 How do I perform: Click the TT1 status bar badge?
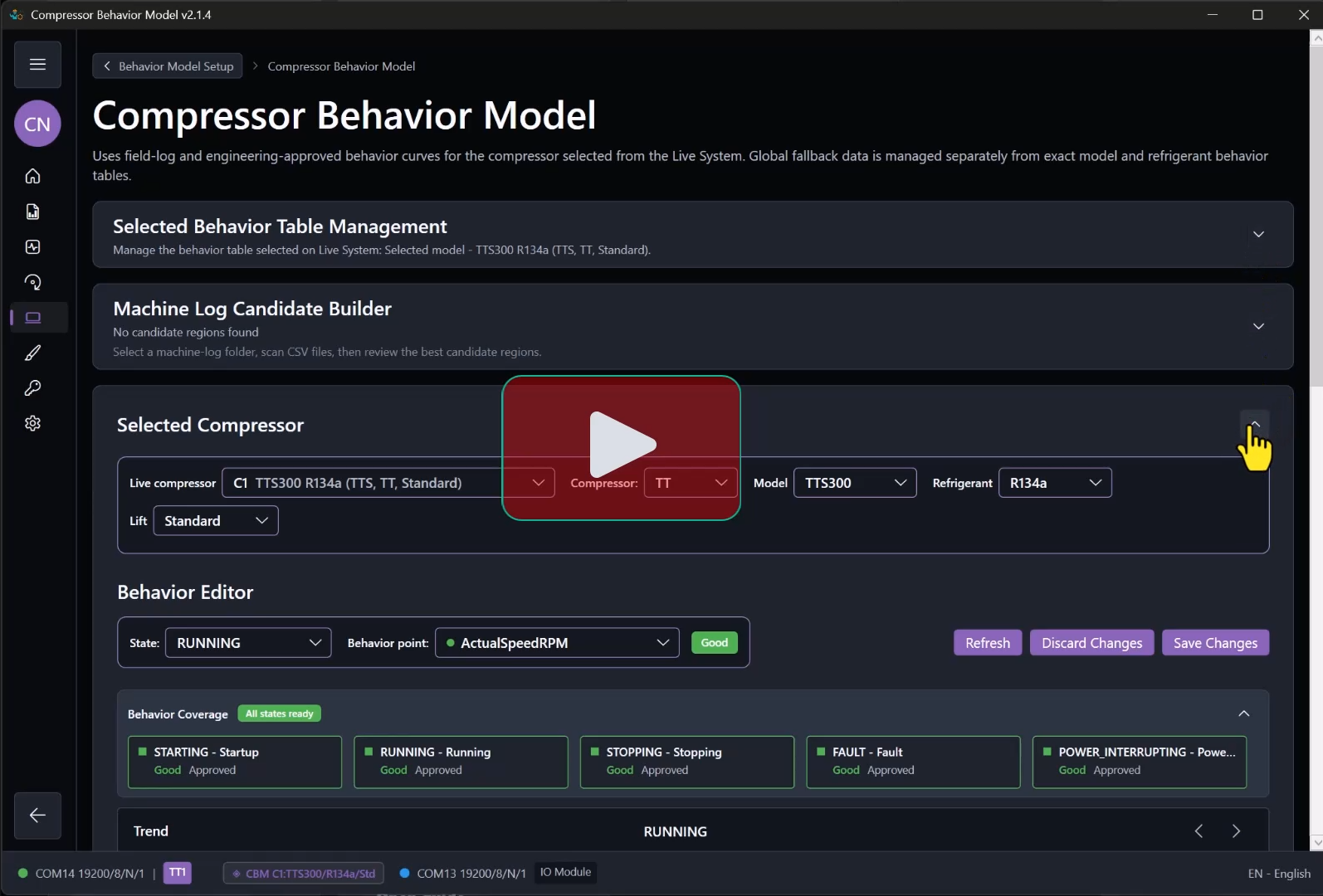[x=178, y=873]
